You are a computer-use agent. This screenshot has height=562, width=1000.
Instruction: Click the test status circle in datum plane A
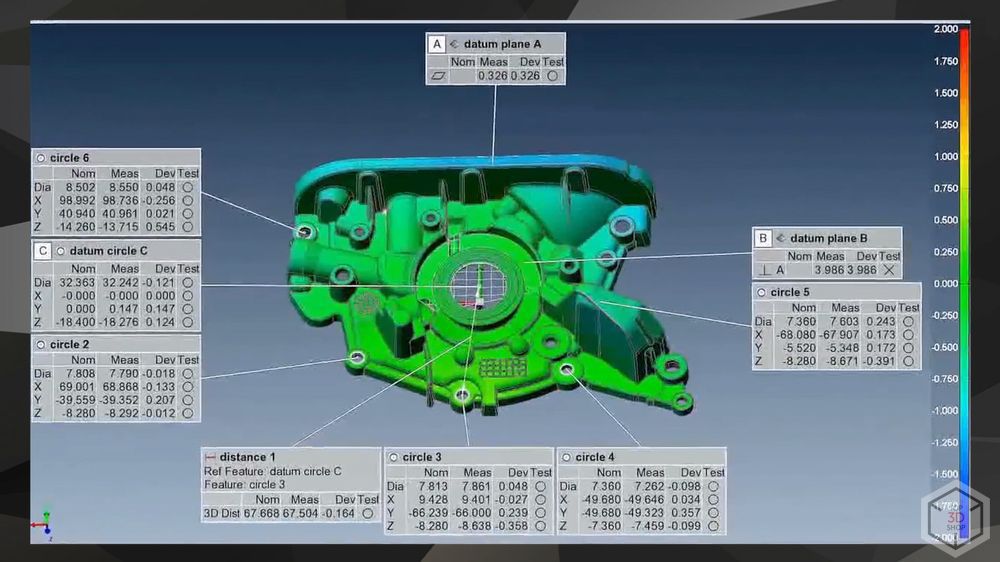552,75
